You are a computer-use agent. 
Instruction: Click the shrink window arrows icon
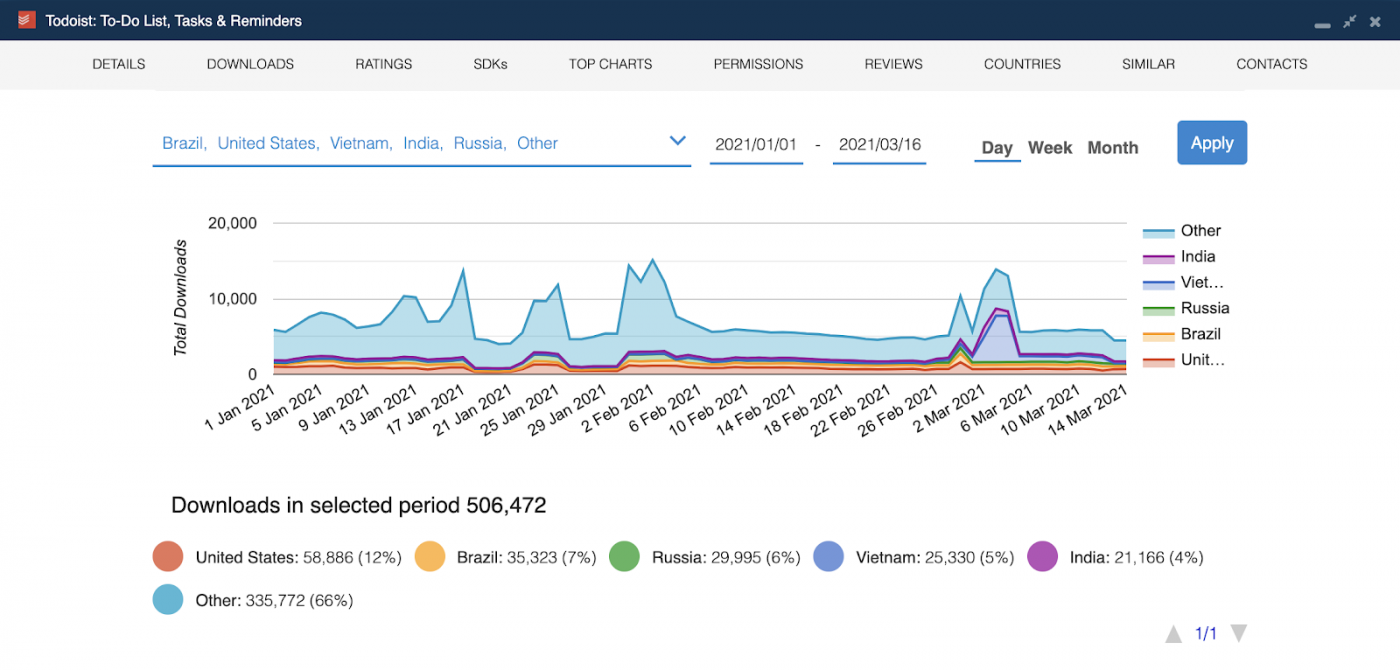pos(1349,21)
